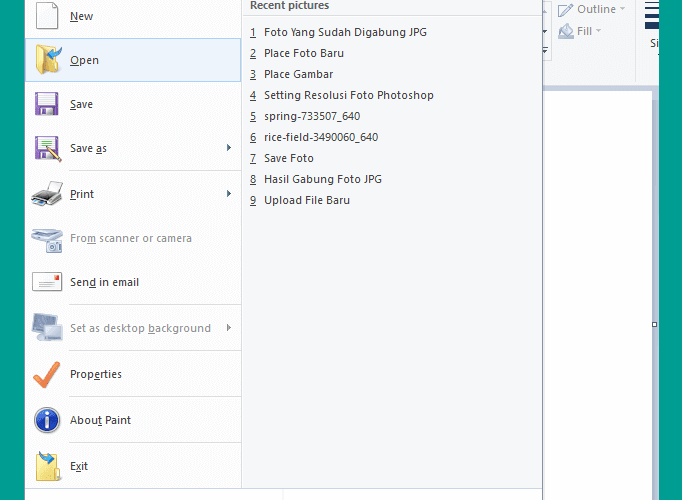Click the Outline pencil icon in ribbon
Screen dimensions: 682x500
click(565, 10)
